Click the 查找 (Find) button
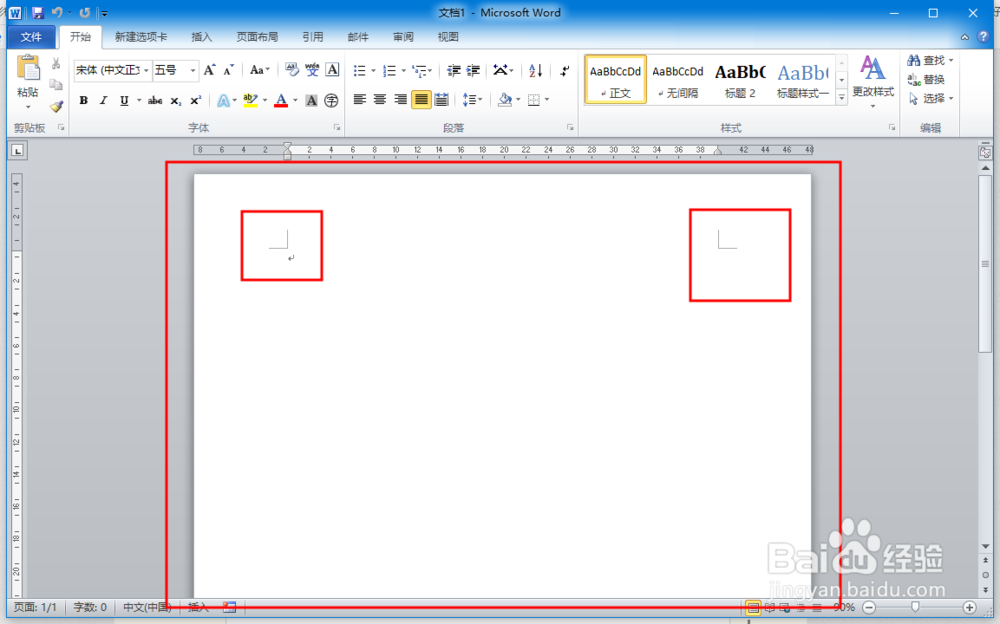Viewport: 1000px width, 624px height. [x=926, y=61]
